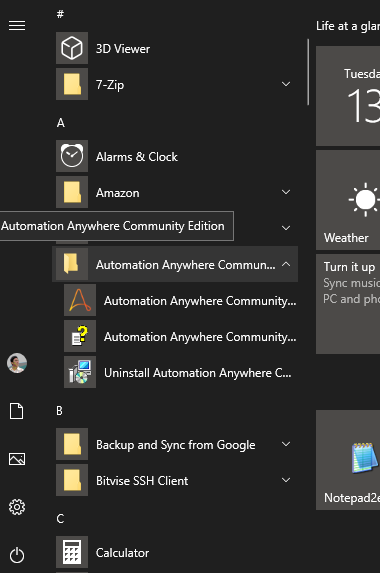Viewport: 380px width, 573px height.
Task: Open Settings gear icon
Action: [17, 507]
